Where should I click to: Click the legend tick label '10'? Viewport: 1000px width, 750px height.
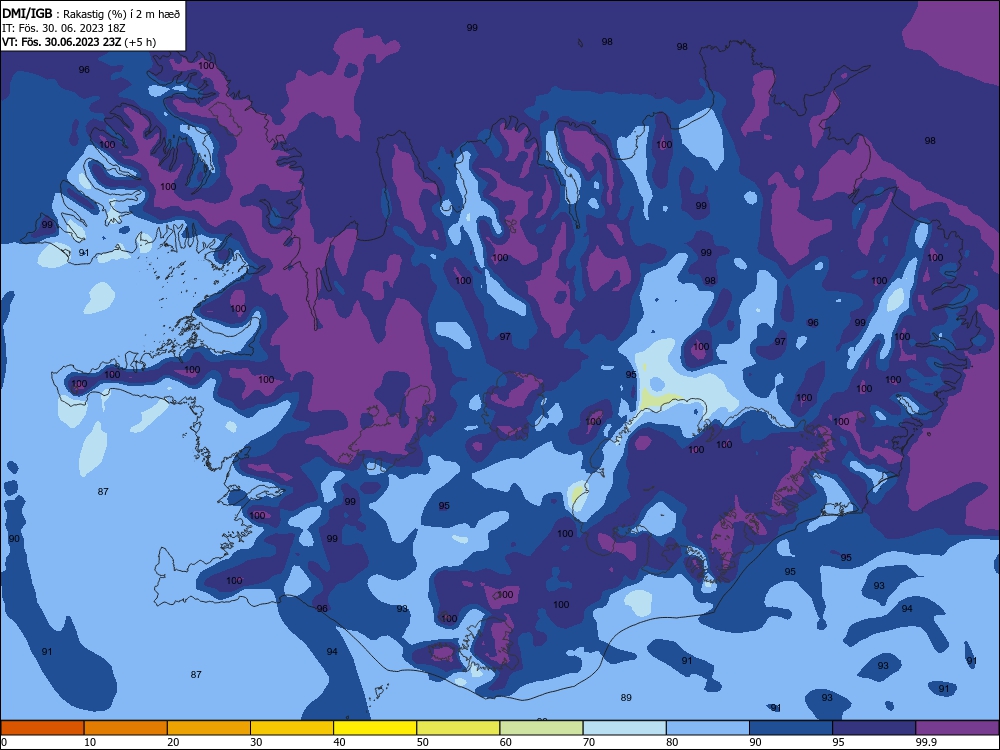[x=90, y=742]
